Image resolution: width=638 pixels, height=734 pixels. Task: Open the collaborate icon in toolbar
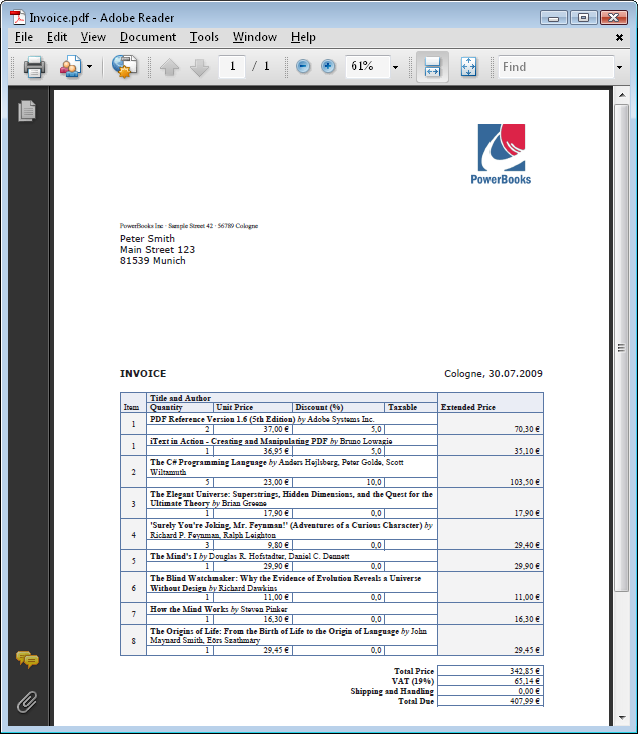tap(70, 67)
